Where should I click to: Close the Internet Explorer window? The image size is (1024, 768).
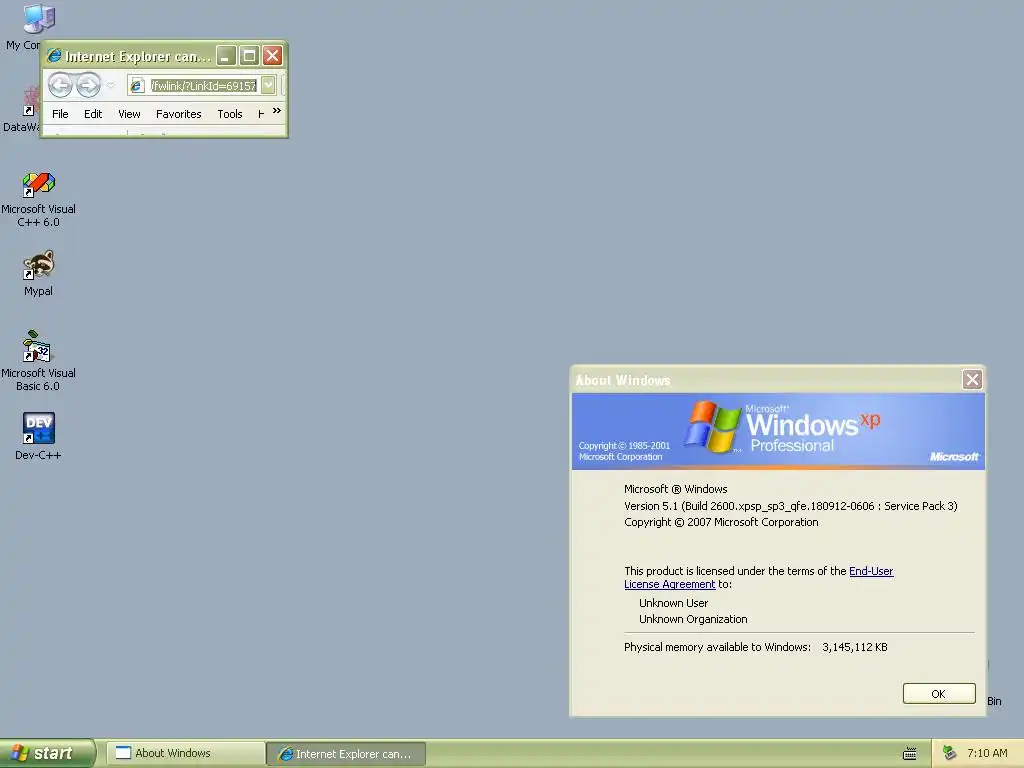(272, 56)
